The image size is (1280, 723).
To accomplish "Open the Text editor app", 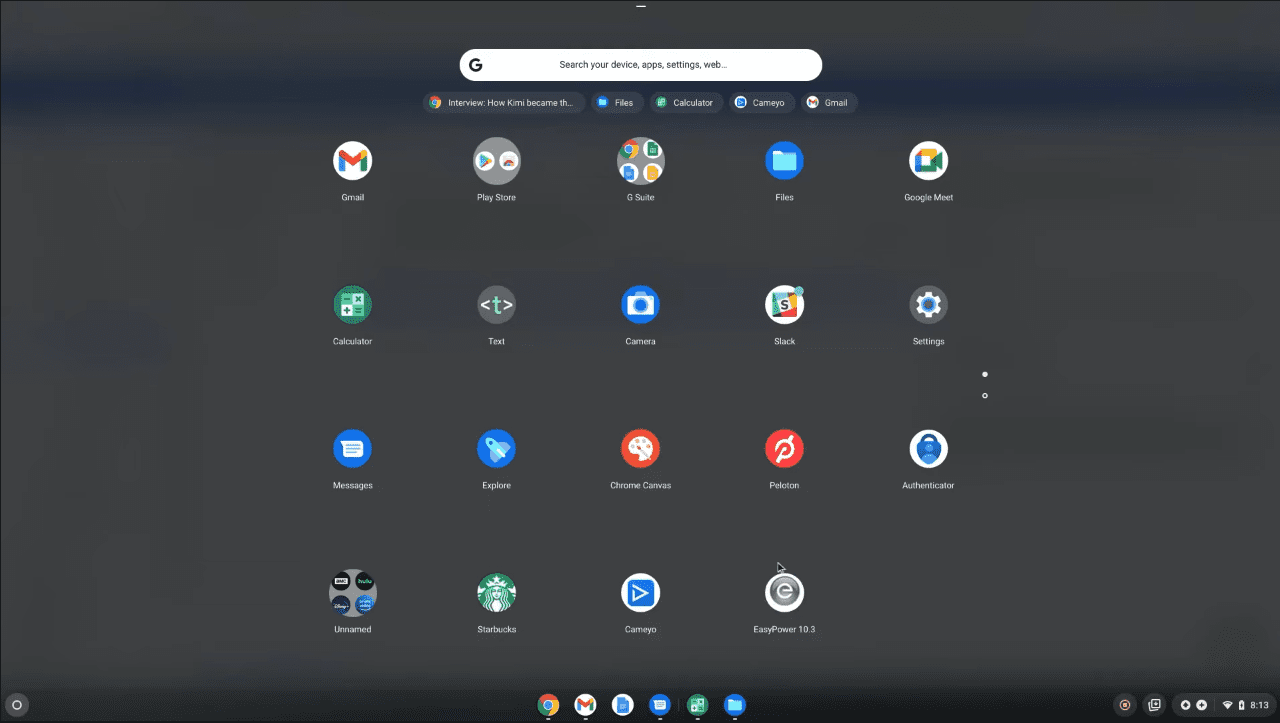I will pyautogui.click(x=496, y=305).
